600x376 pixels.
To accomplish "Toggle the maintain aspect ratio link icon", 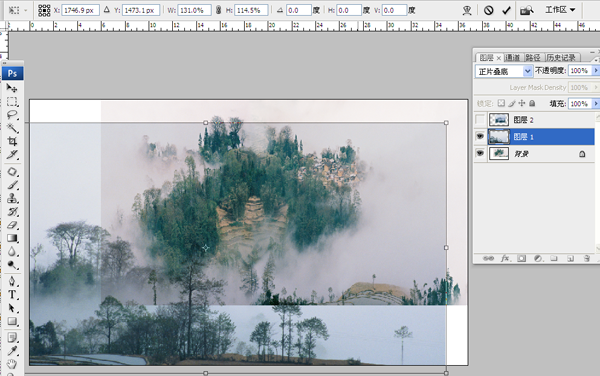I will 218,10.
